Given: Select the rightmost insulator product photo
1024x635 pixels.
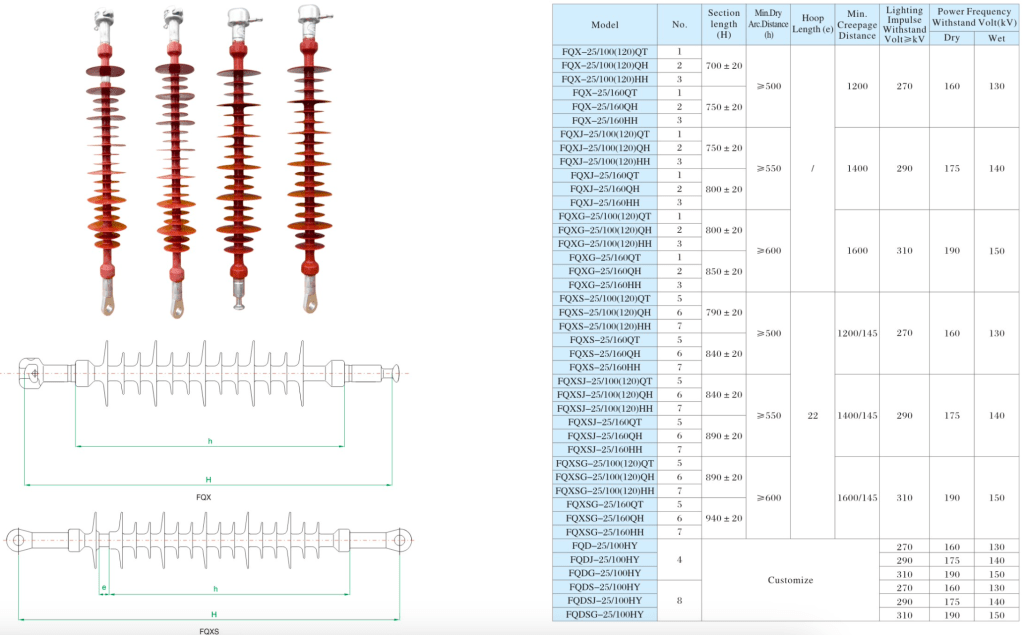Looking at the screenshot, I should point(308,160).
